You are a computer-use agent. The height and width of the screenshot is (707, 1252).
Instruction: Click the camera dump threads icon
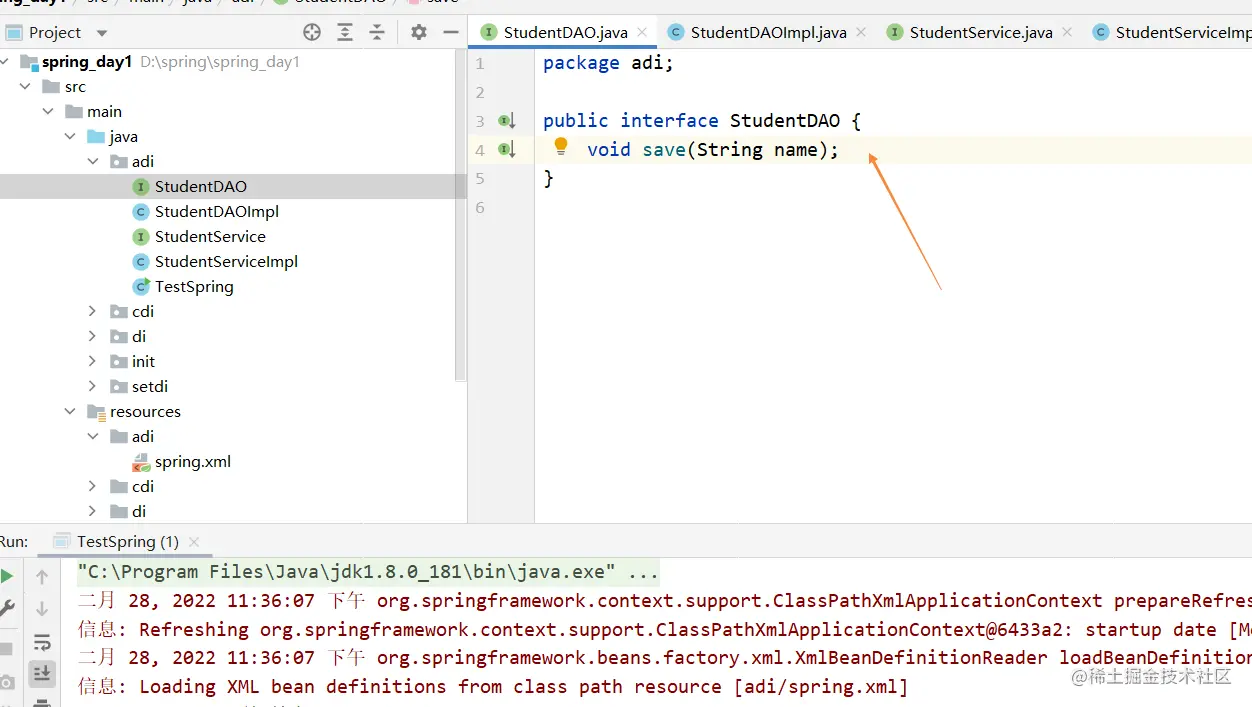click(6, 683)
